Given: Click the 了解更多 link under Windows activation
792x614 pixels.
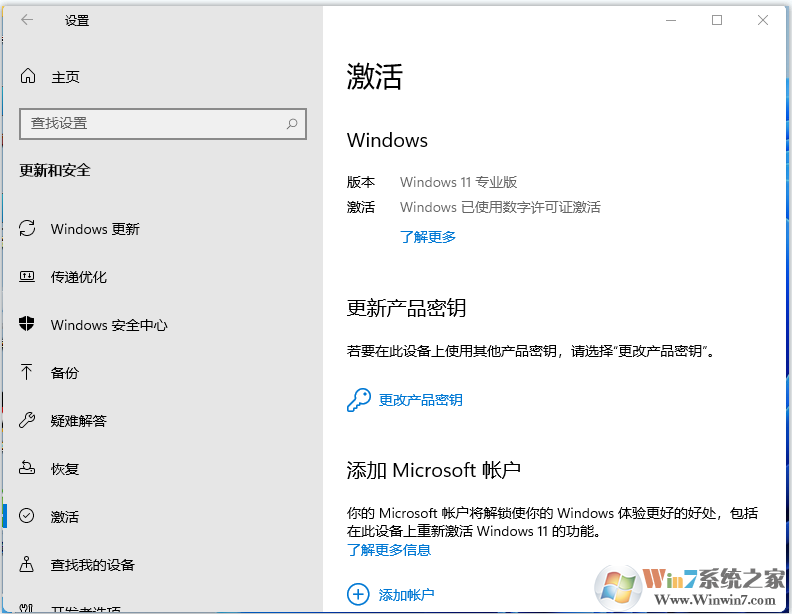Looking at the screenshot, I should click(x=428, y=237).
